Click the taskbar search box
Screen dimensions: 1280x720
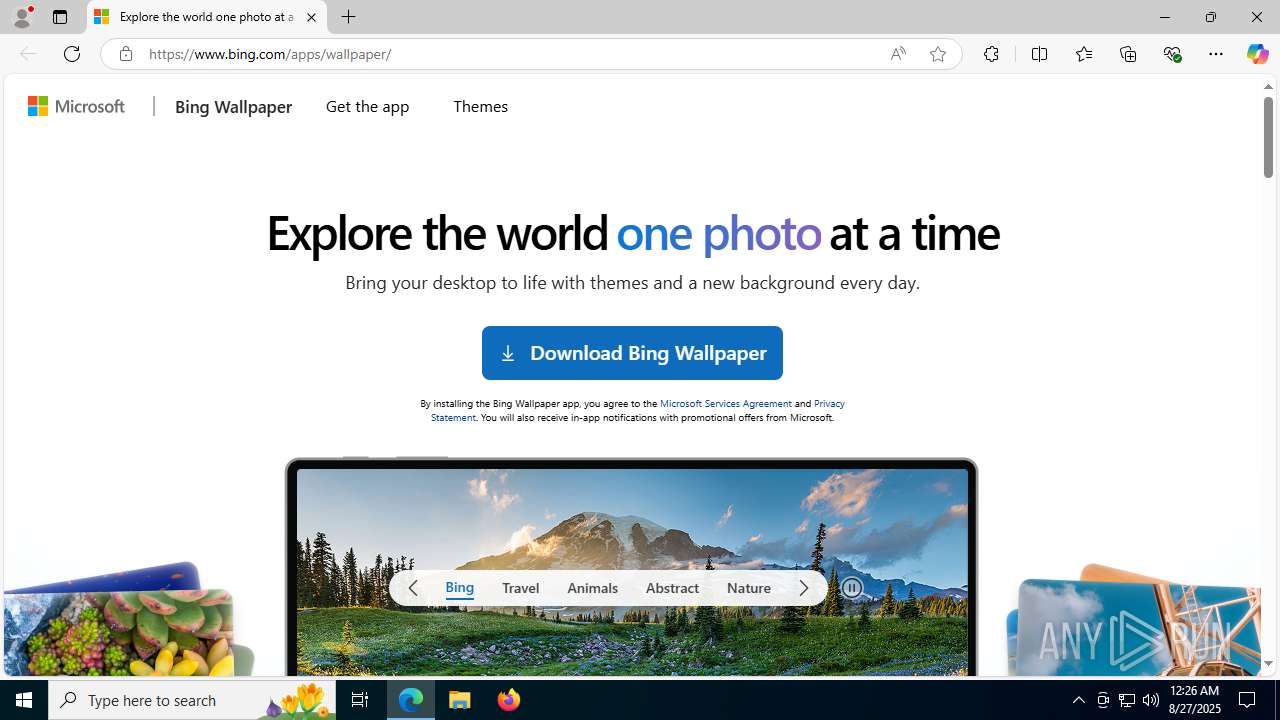point(192,700)
